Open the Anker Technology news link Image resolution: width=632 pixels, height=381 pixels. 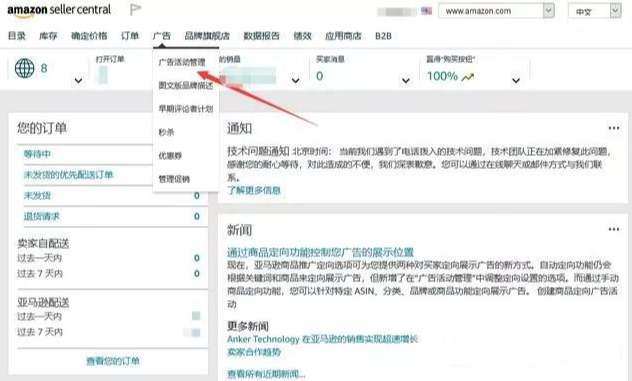coord(322,339)
